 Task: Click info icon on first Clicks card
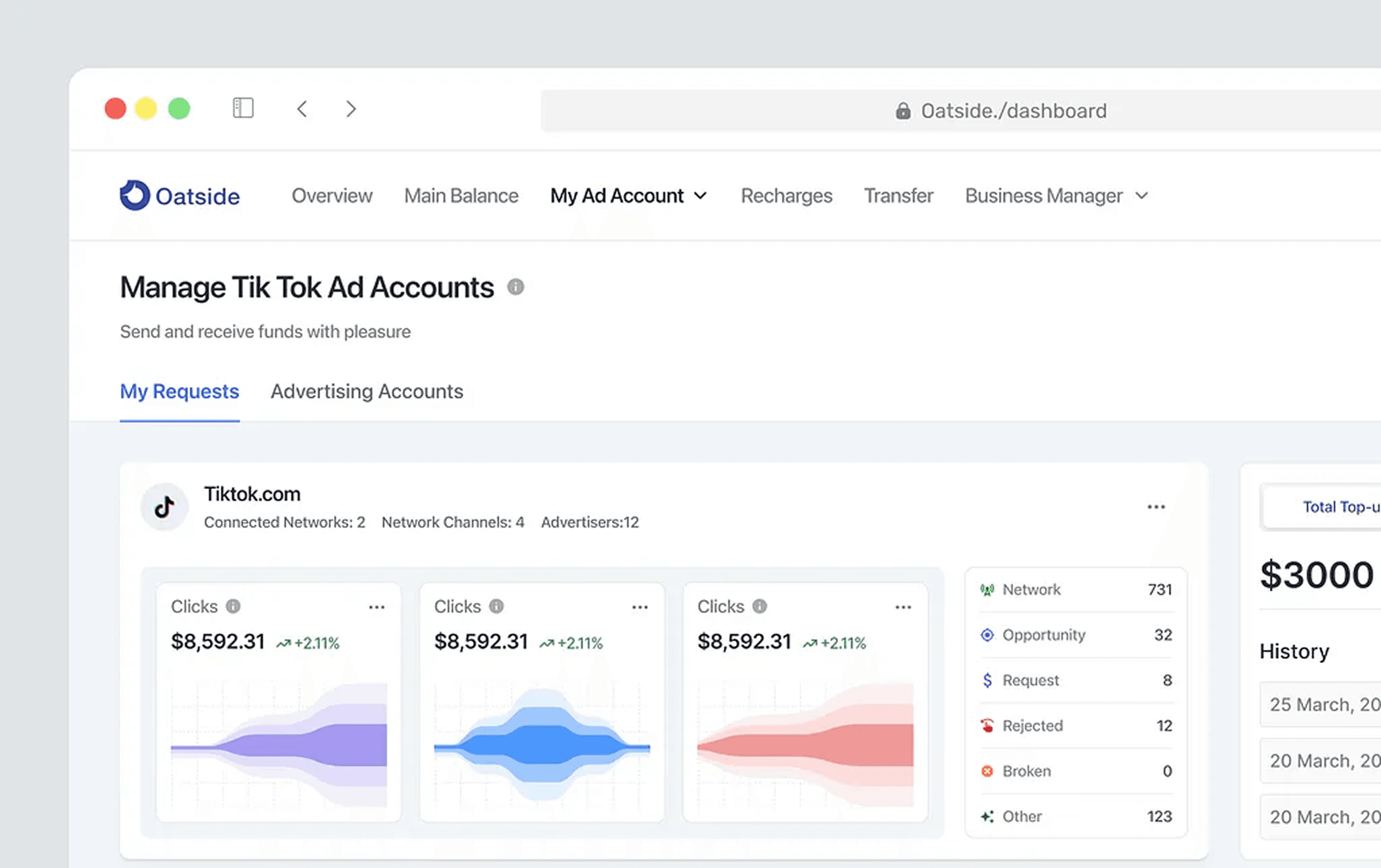(x=233, y=606)
